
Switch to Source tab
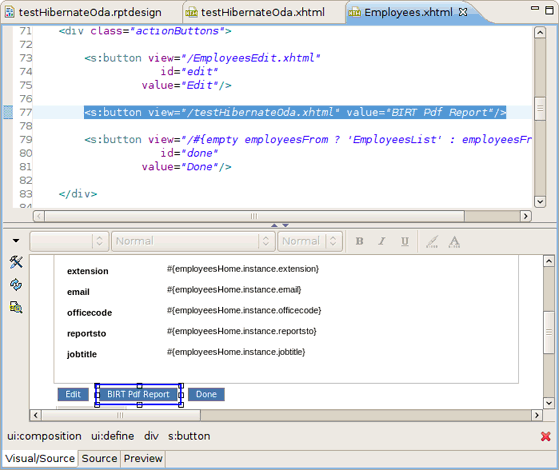99,458
